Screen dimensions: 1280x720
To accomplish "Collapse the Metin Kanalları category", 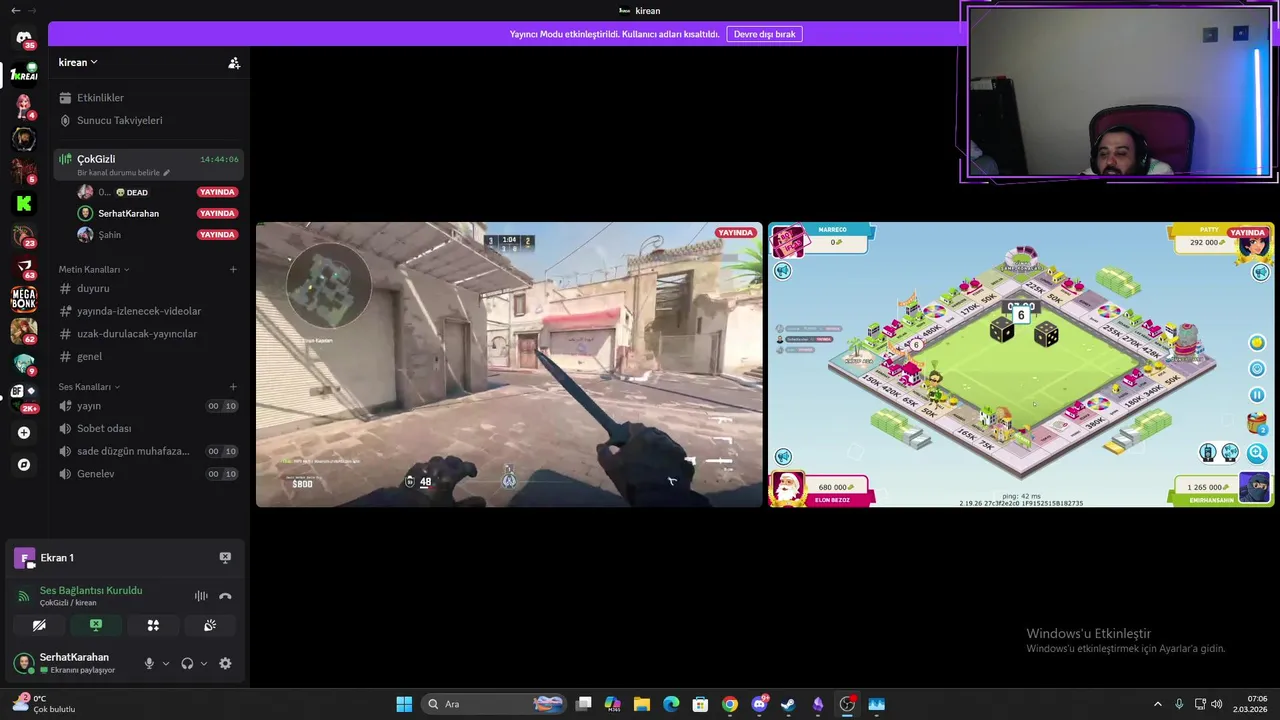I will click(94, 269).
